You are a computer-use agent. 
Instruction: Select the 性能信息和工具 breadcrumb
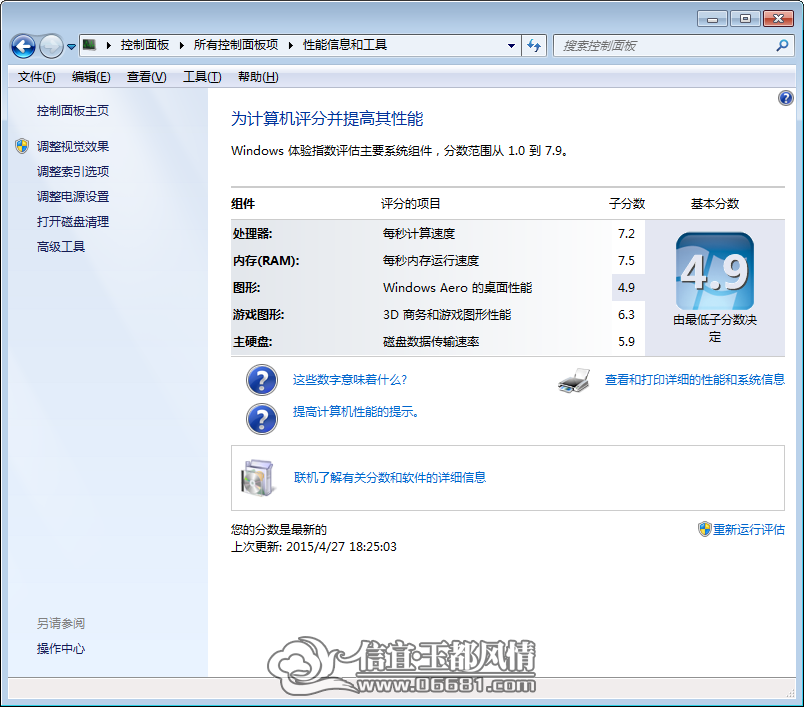tap(345, 45)
